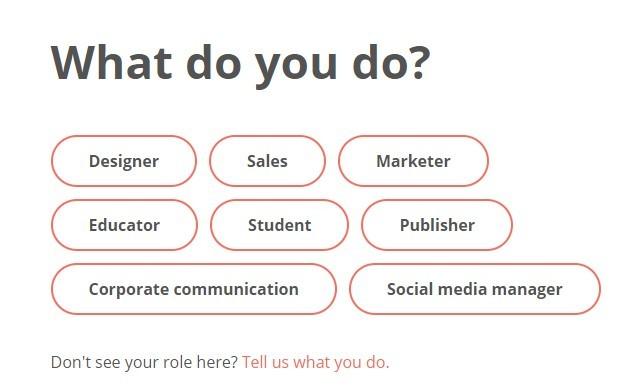Select the Educator role pill
The height and width of the screenshot is (391, 637).
[124, 225]
